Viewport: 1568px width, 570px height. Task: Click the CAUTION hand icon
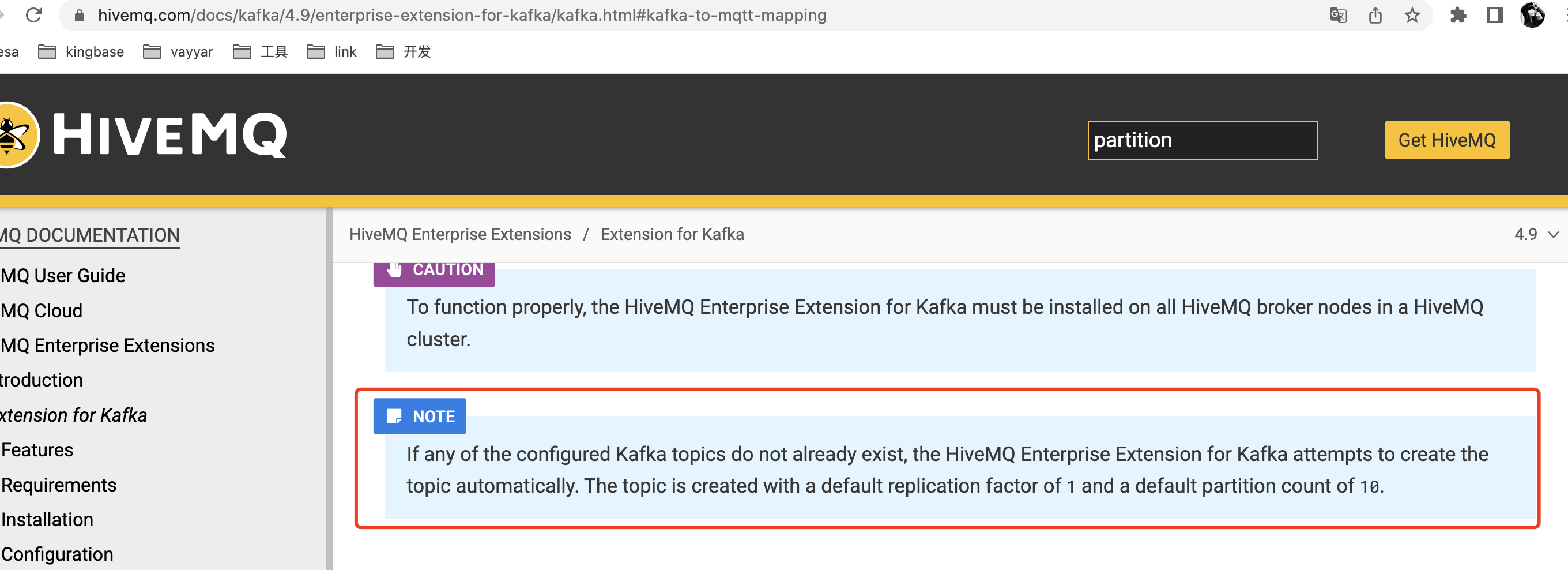coord(393,269)
